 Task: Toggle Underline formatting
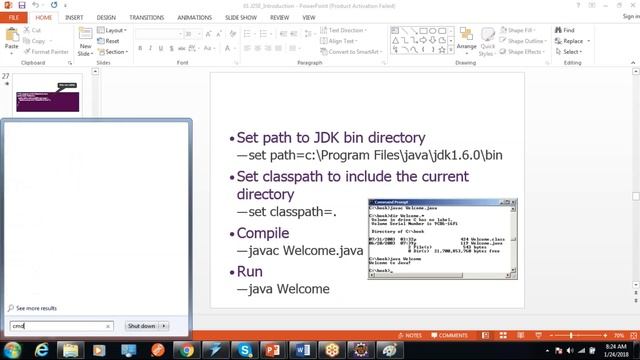point(161,48)
